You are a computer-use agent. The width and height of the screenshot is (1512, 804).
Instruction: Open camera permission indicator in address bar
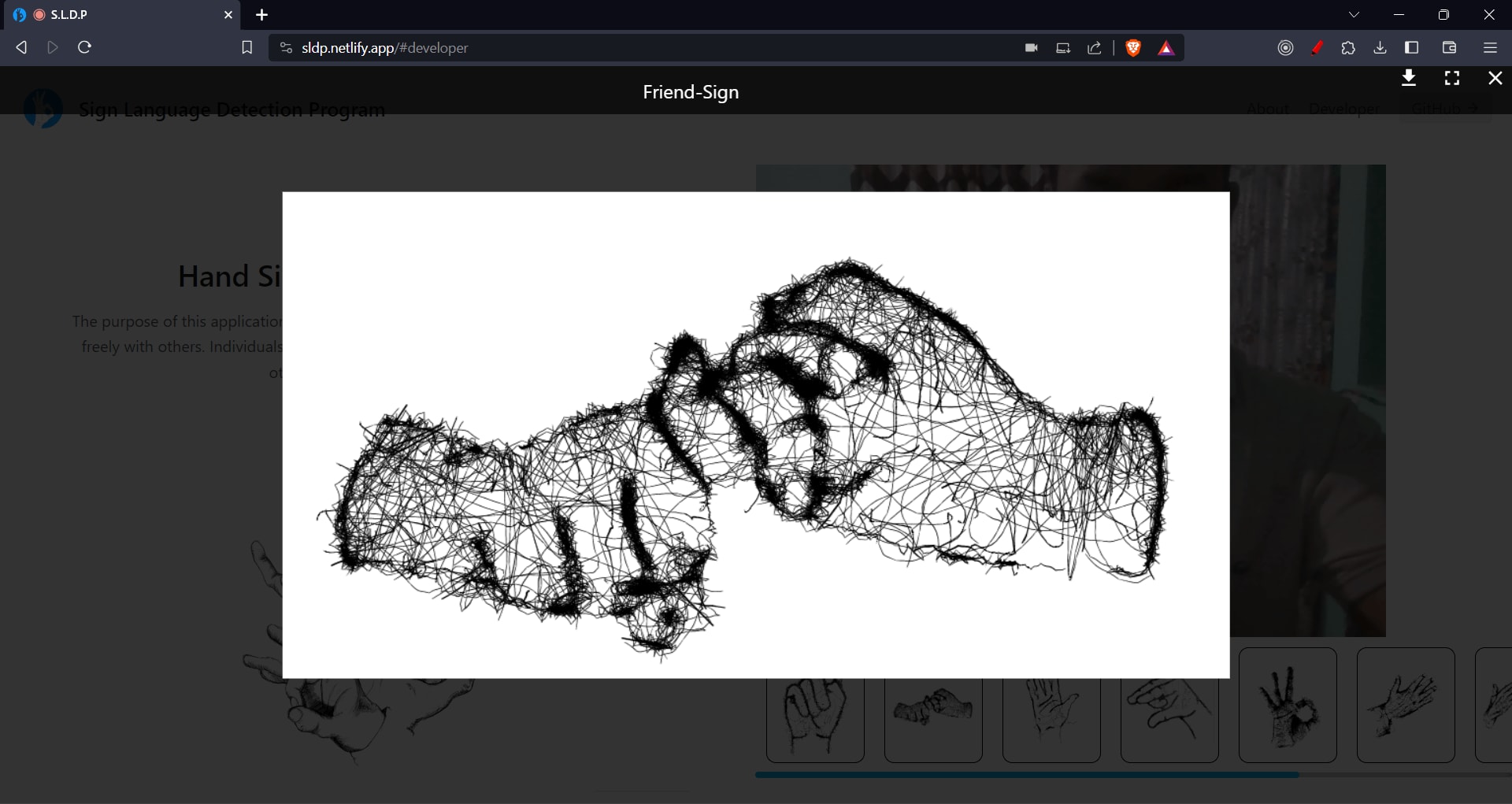[1031, 48]
